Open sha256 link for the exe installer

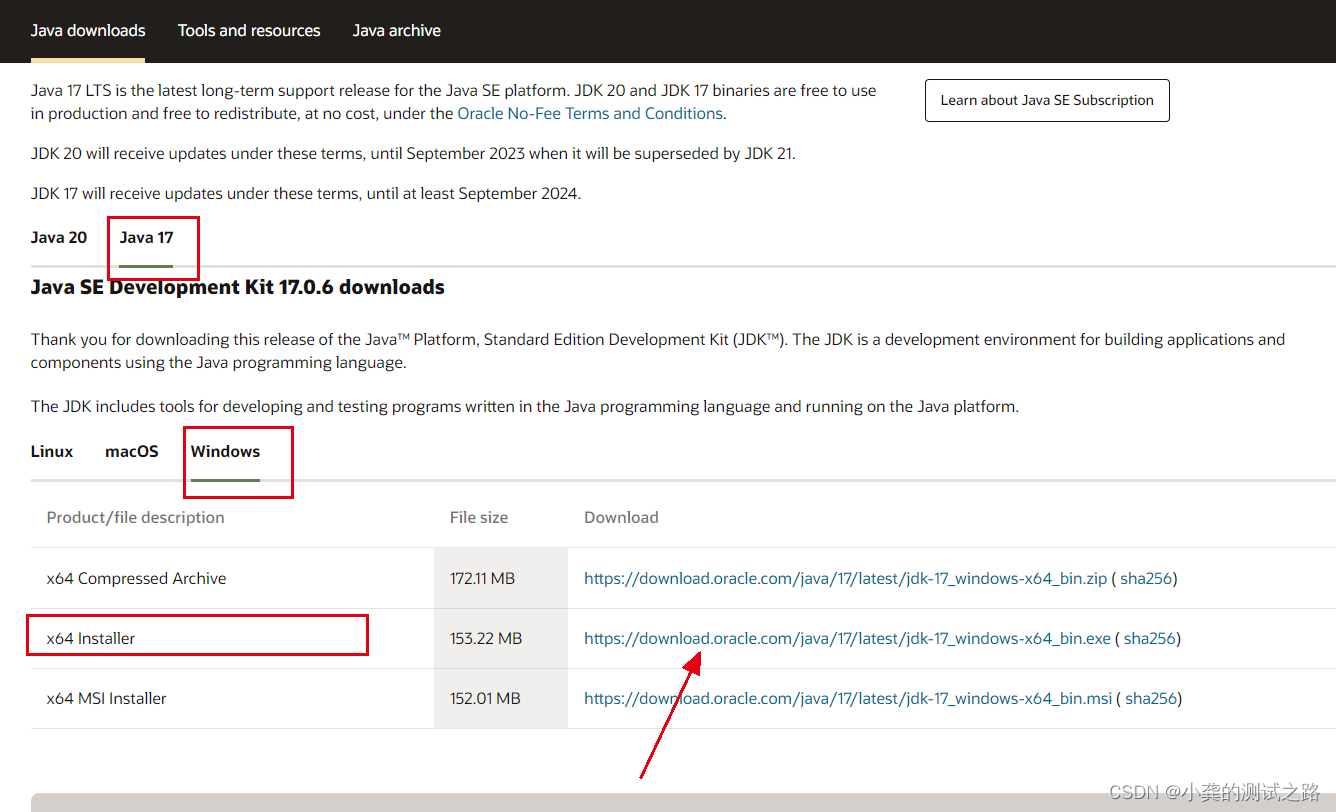coord(1150,638)
